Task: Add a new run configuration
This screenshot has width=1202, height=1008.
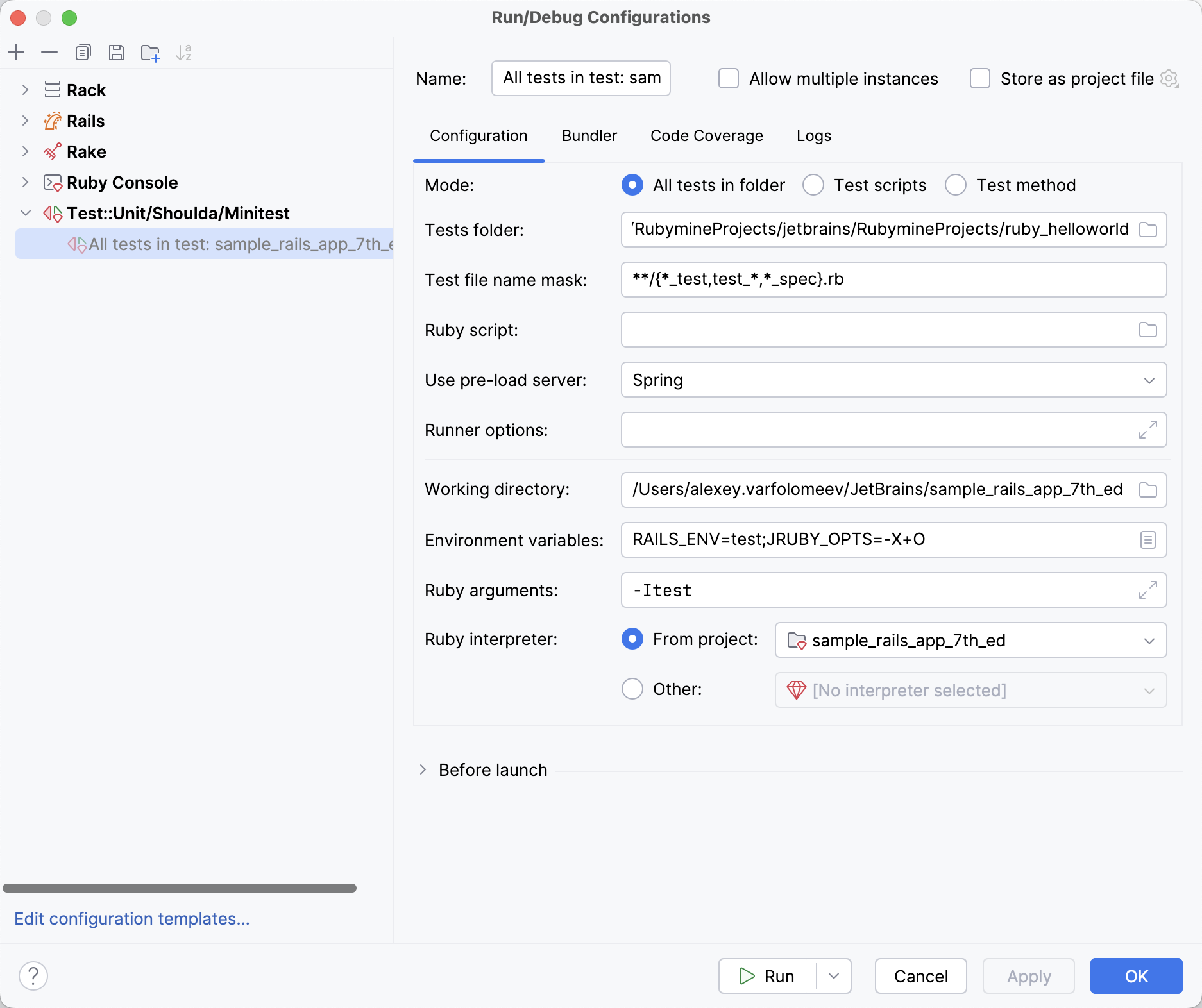Action: click(16, 53)
